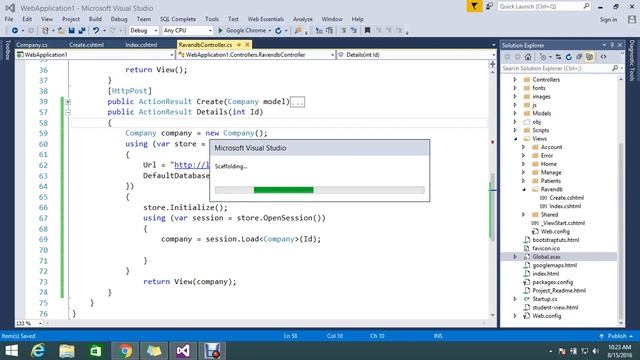
Task: Click the Quick Launch search box
Action: pyautogui.click(x=544, y=7)
